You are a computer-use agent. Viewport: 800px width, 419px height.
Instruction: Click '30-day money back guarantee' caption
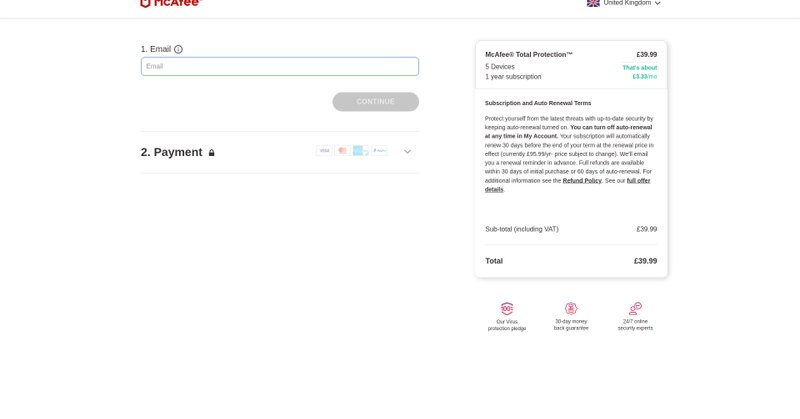pos(571,325)
